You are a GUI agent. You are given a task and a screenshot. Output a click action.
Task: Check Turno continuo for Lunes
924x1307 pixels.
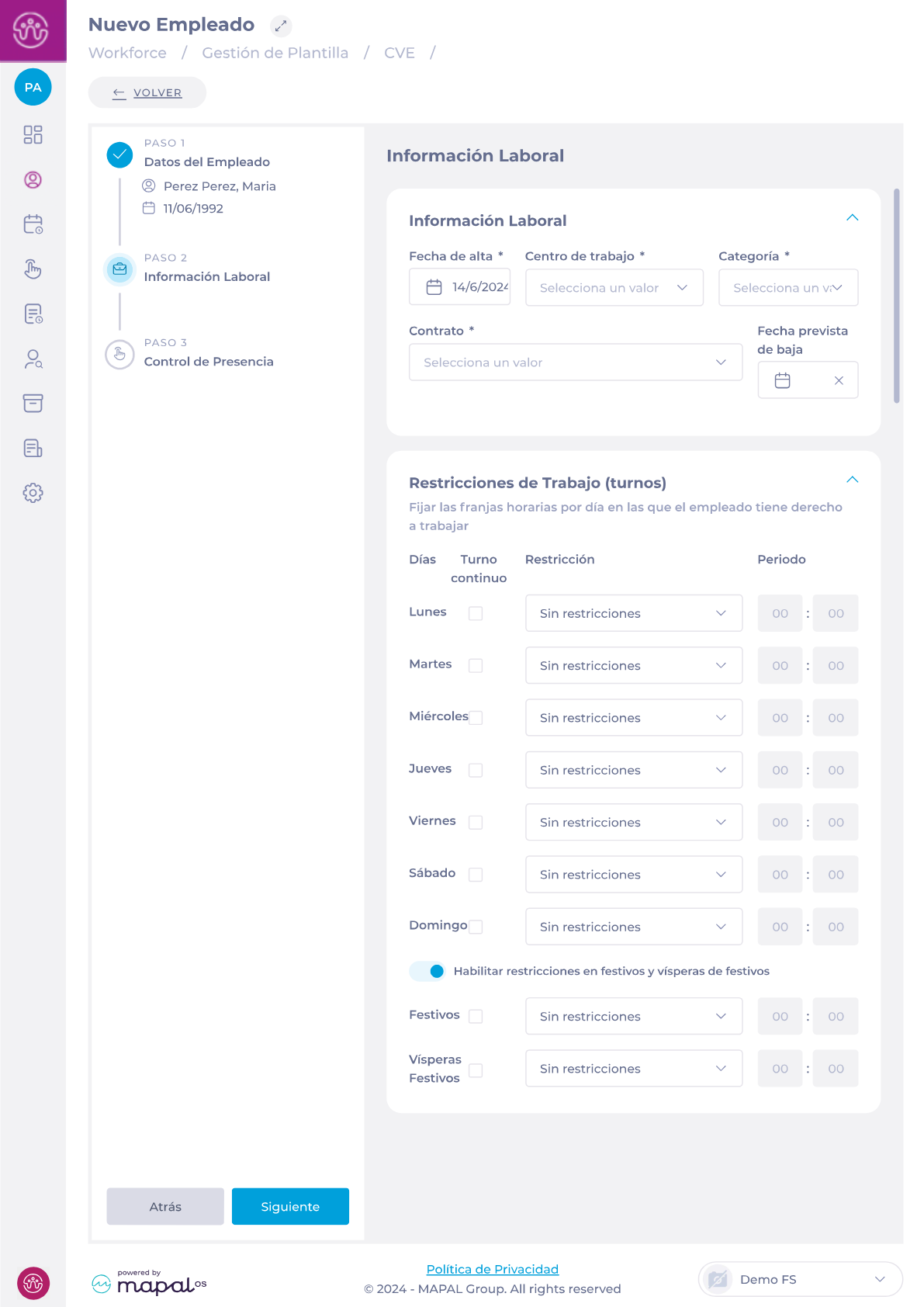point(476,613)
